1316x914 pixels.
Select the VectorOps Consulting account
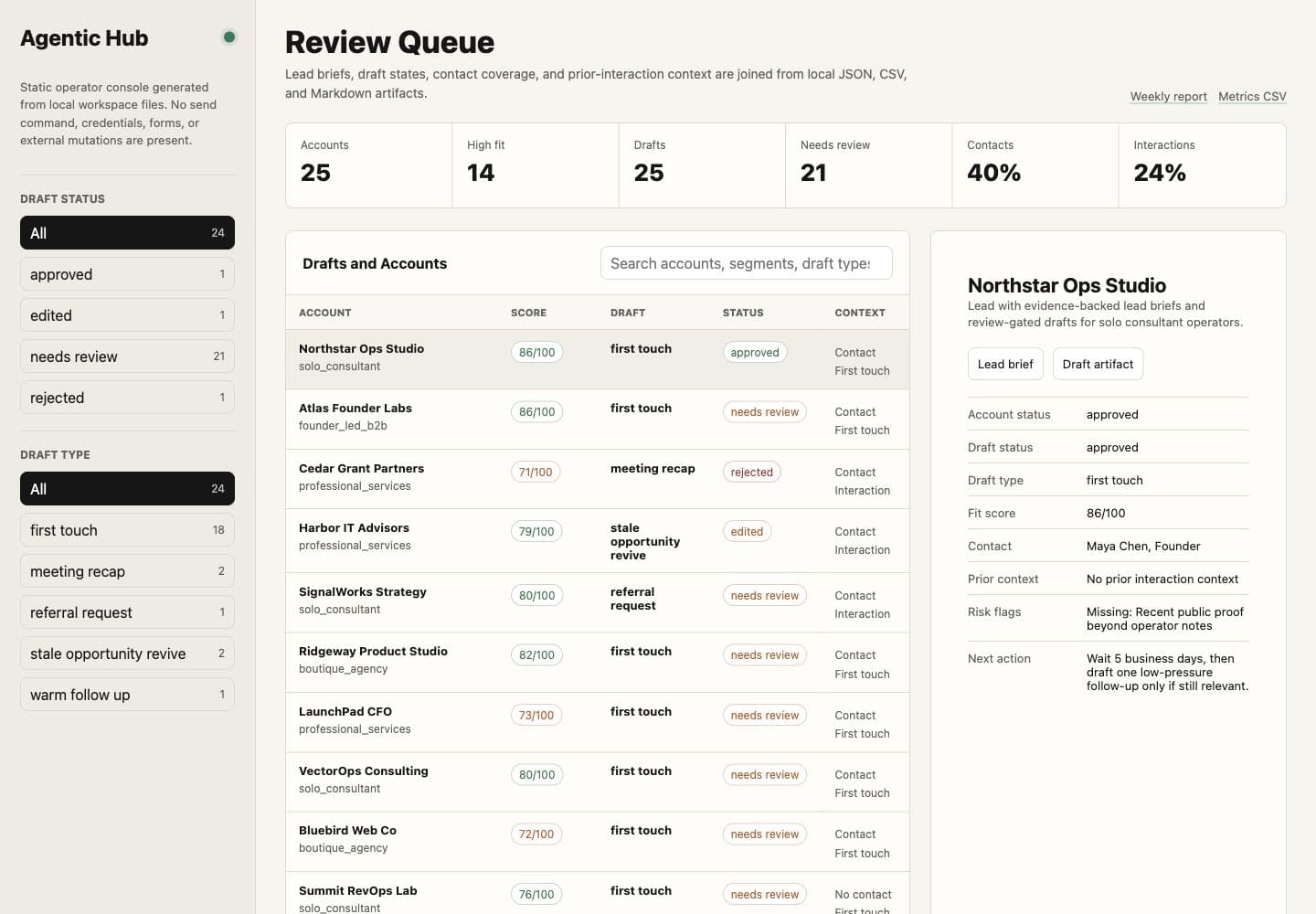tap(598, 782)
